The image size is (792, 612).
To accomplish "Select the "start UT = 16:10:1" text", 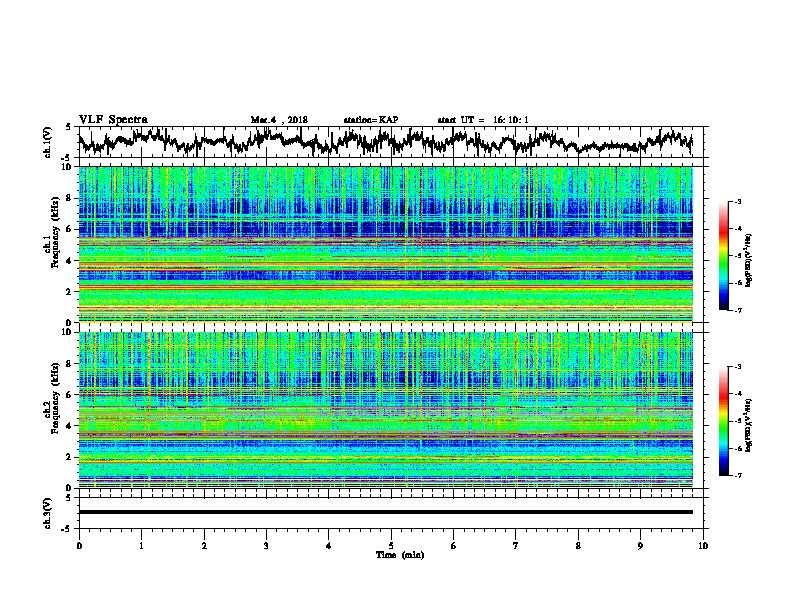I will (483, 120).
